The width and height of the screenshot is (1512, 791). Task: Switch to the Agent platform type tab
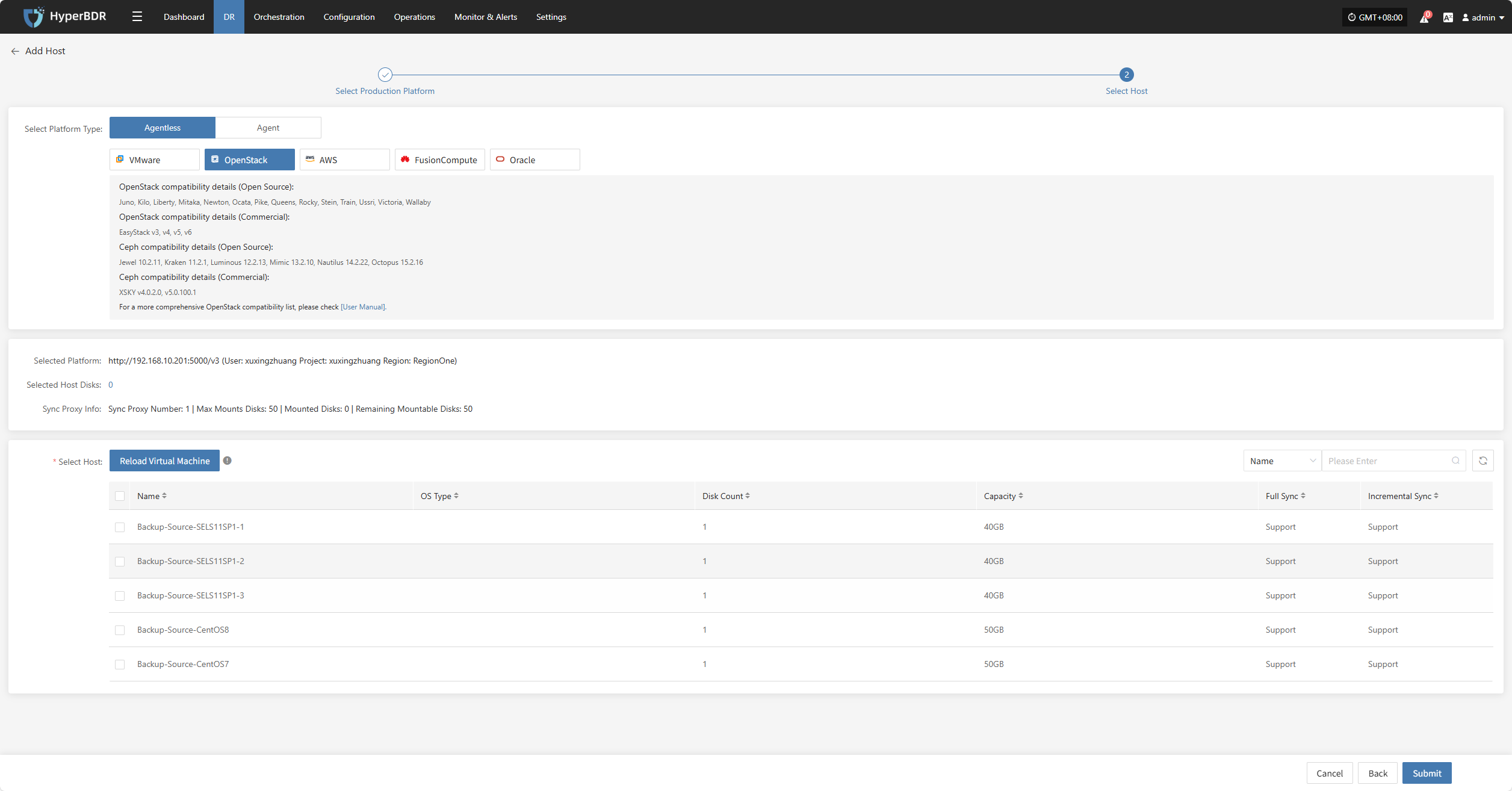click(x=268, y=128)
